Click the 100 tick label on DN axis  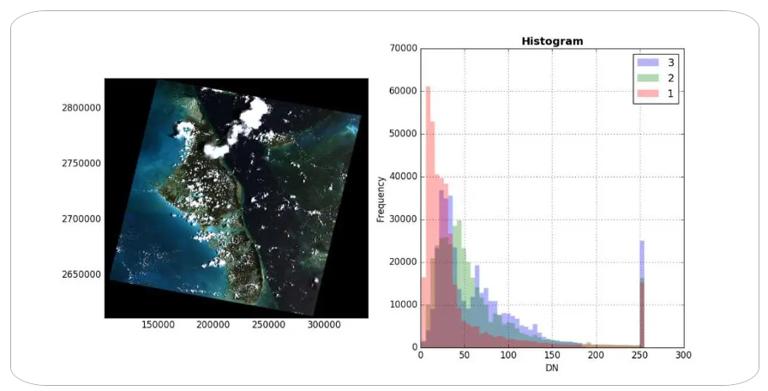pyautogui.click(x=508, y=355)
